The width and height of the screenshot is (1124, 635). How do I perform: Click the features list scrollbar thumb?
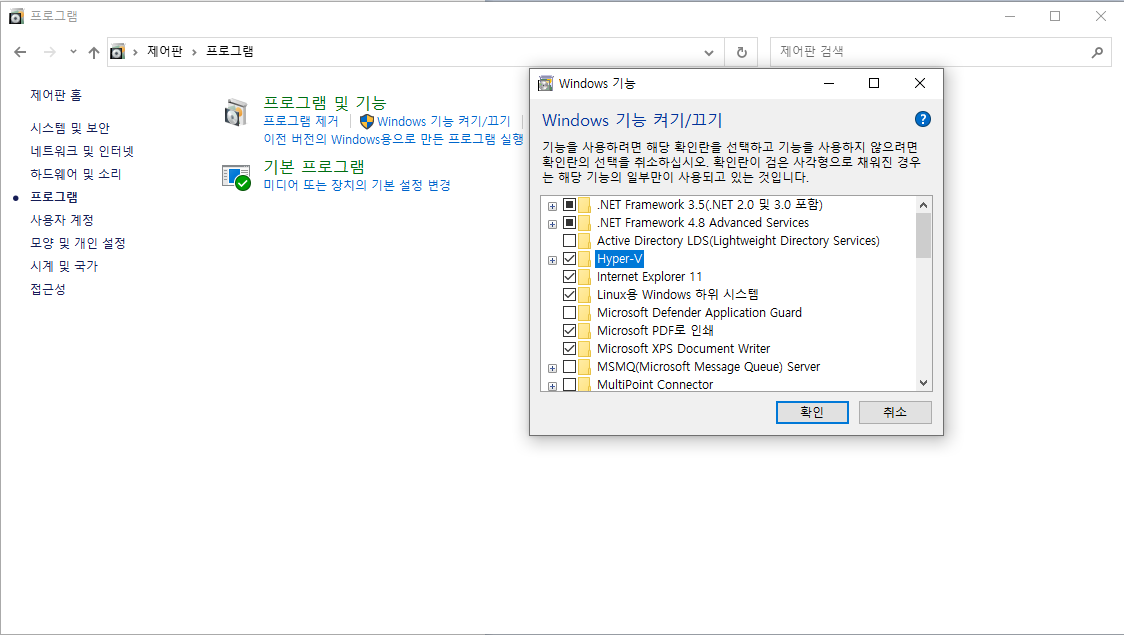(923, 235)
